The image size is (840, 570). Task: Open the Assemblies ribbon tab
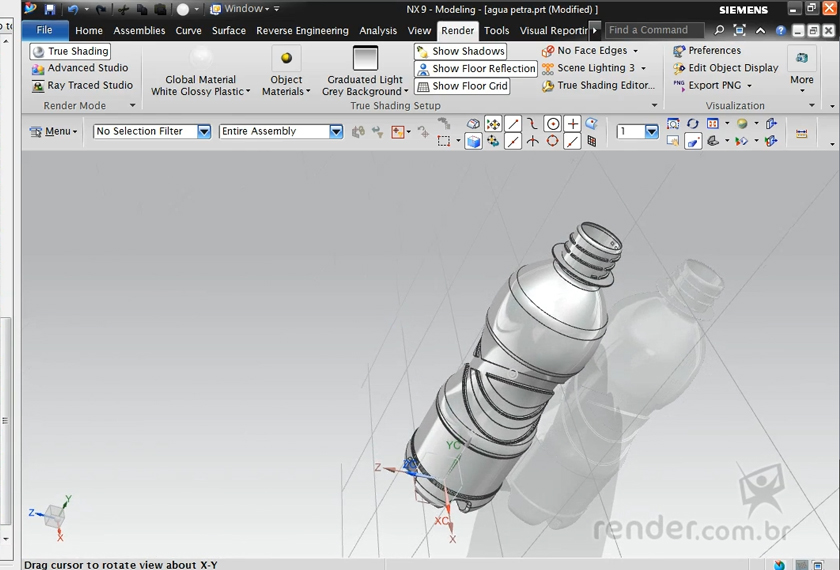tap(139, 31)
